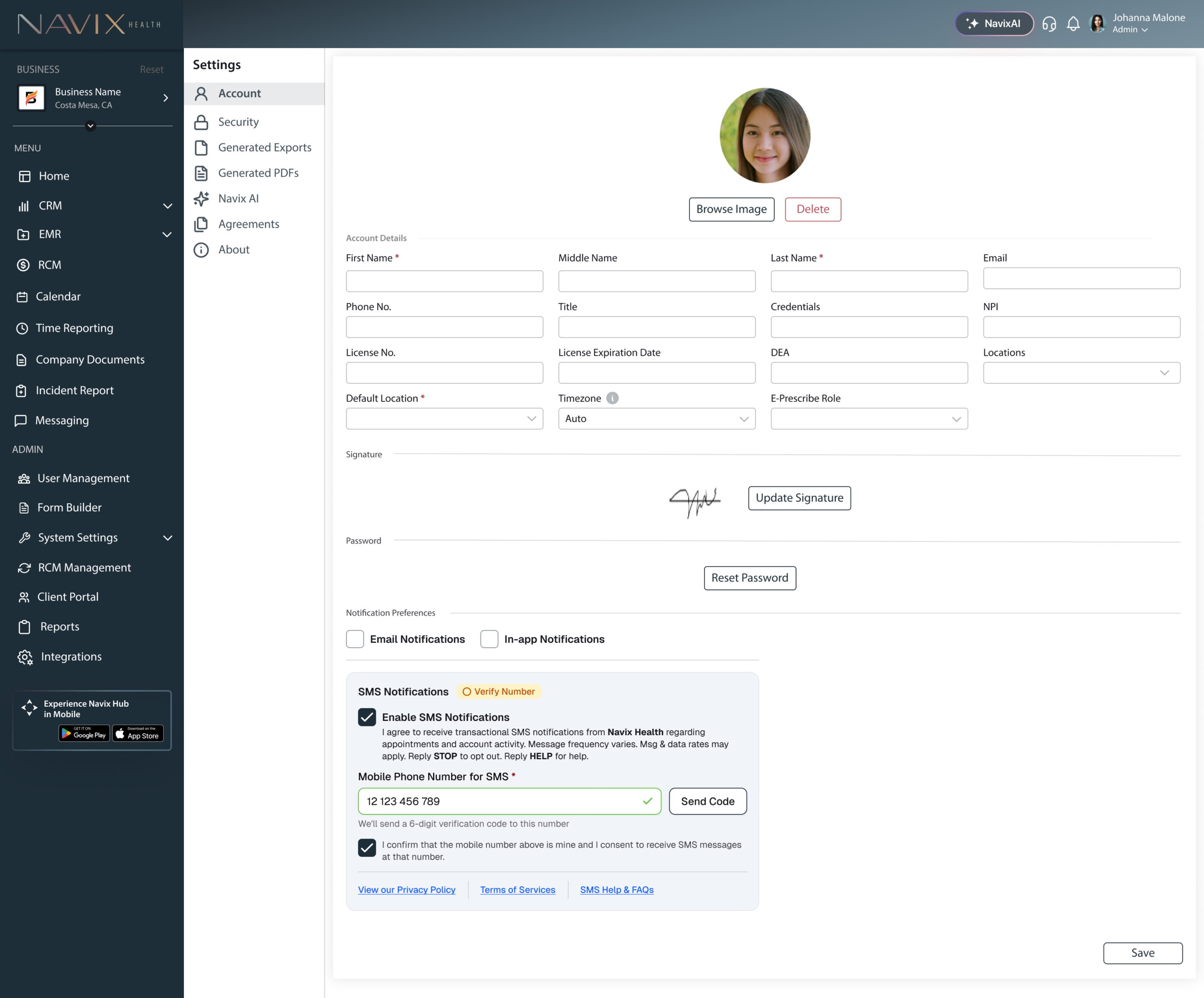Open the Timezone Auto dropdown
Screen dimensions: 1204x998
pos(657,419)
